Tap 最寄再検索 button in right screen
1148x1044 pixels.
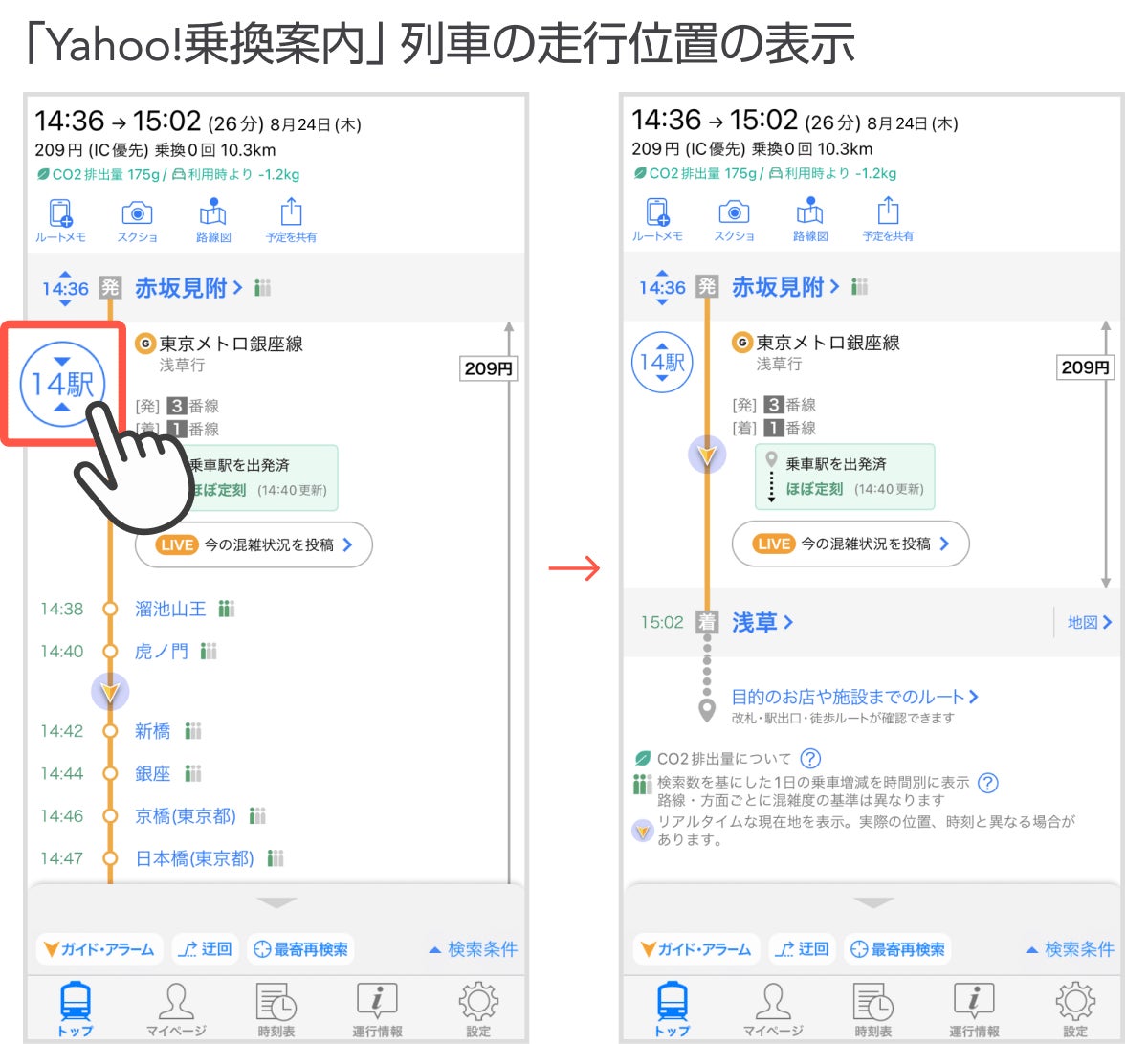click(x=898, y=949)
